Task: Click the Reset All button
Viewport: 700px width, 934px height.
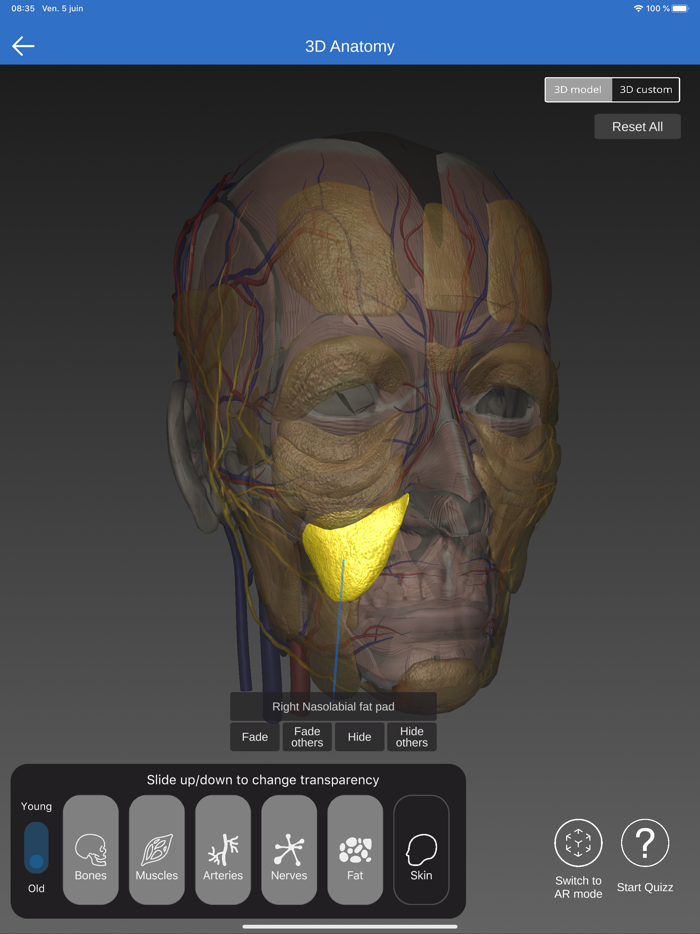Action: [637, 126]
